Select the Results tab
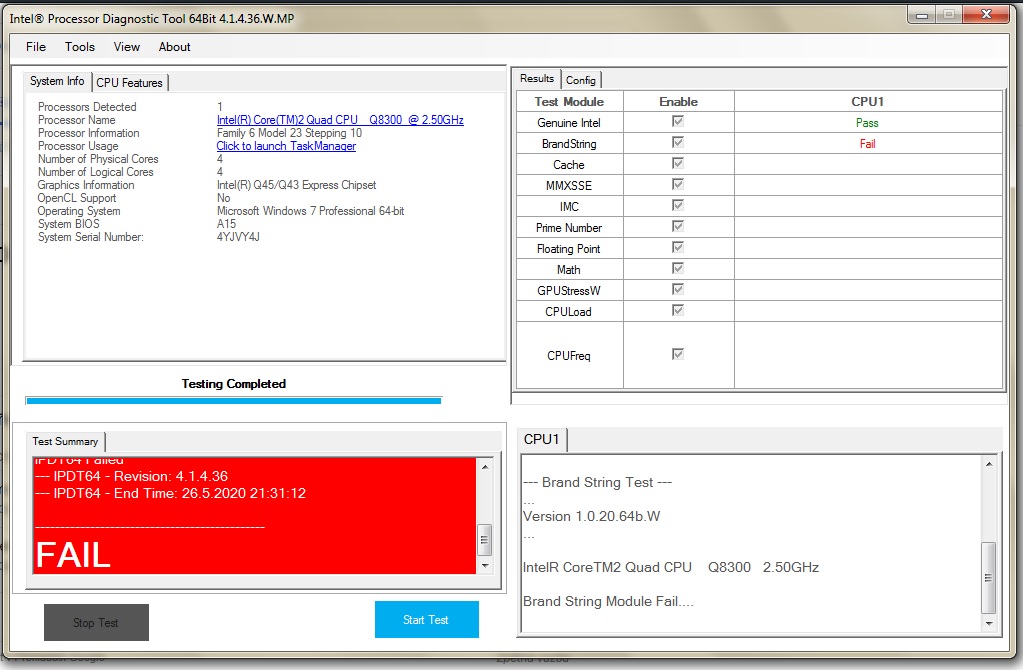This screenshot has height=670, width=1023. 537,79
